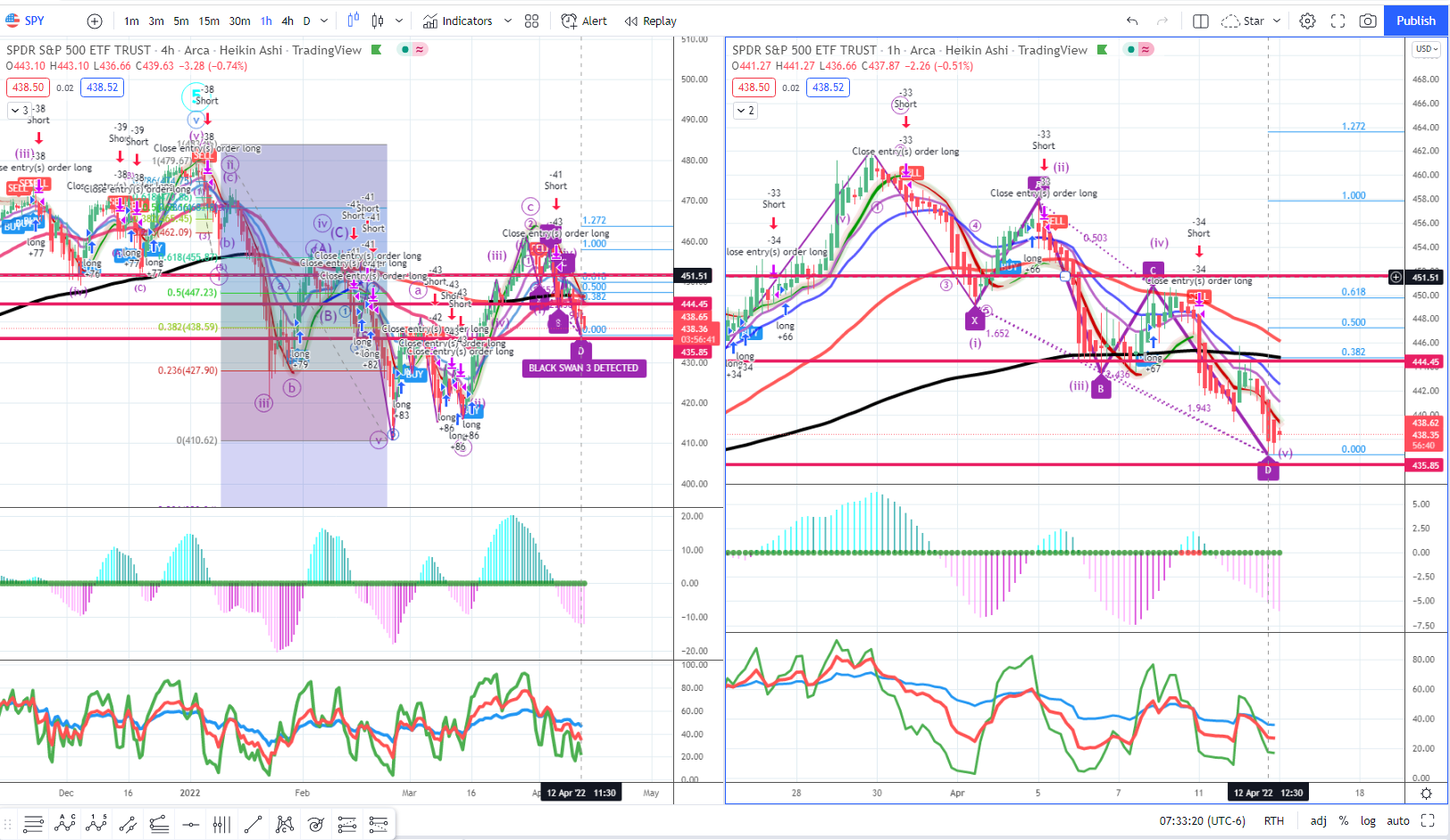Select the 1m timeframe

[x=131, y=21]
